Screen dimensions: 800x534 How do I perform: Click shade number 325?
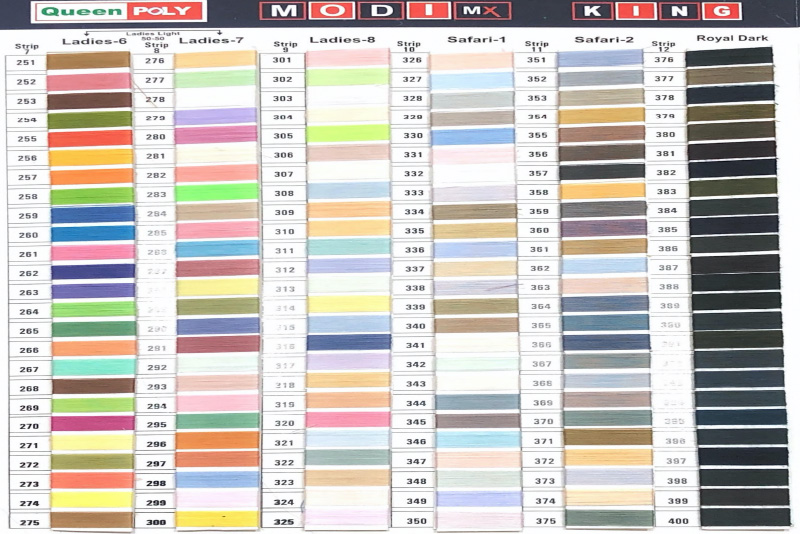pyautogui.click(x=284, y=521)
